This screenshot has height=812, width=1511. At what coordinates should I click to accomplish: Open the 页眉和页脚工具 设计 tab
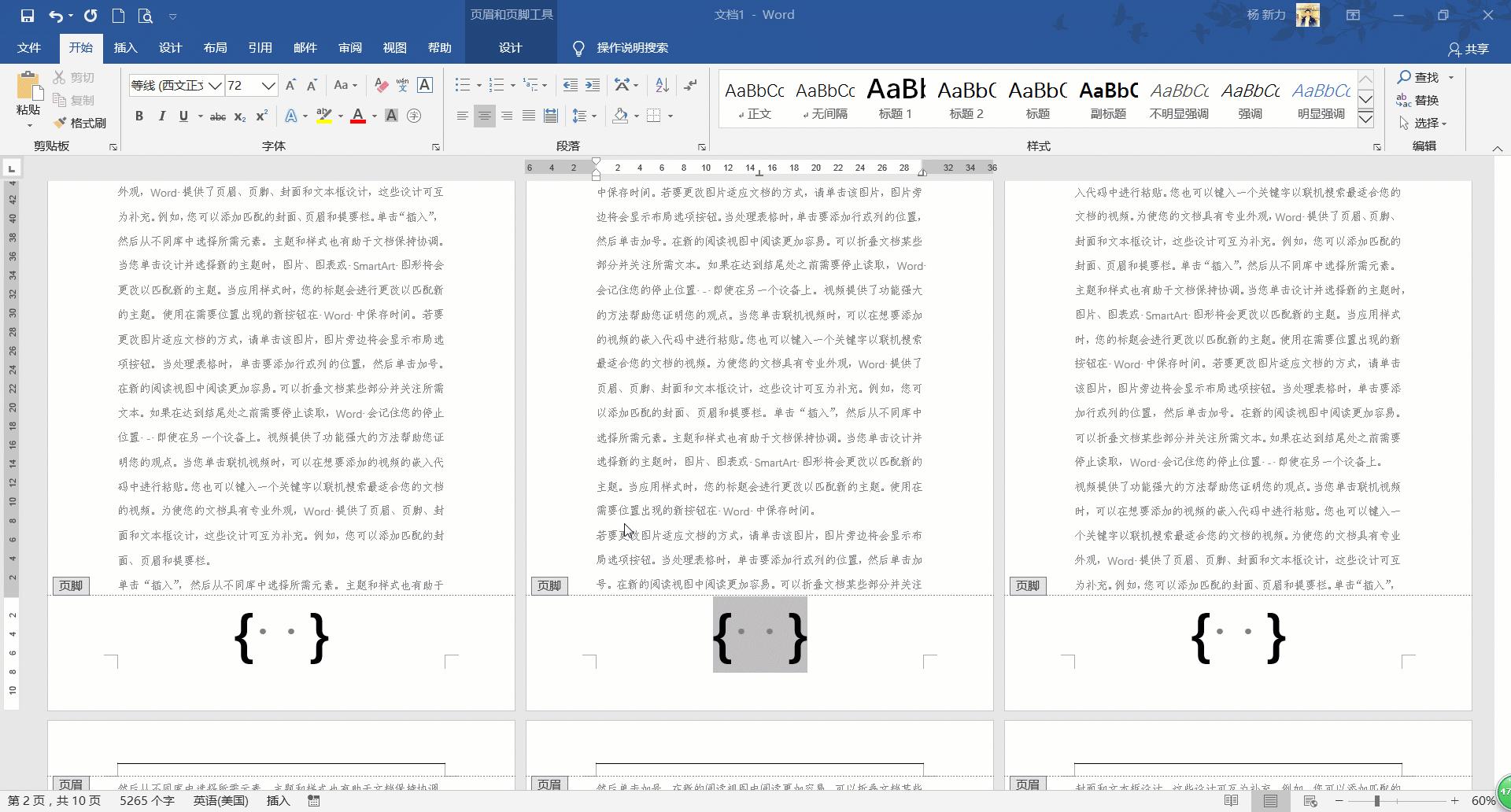510,47
